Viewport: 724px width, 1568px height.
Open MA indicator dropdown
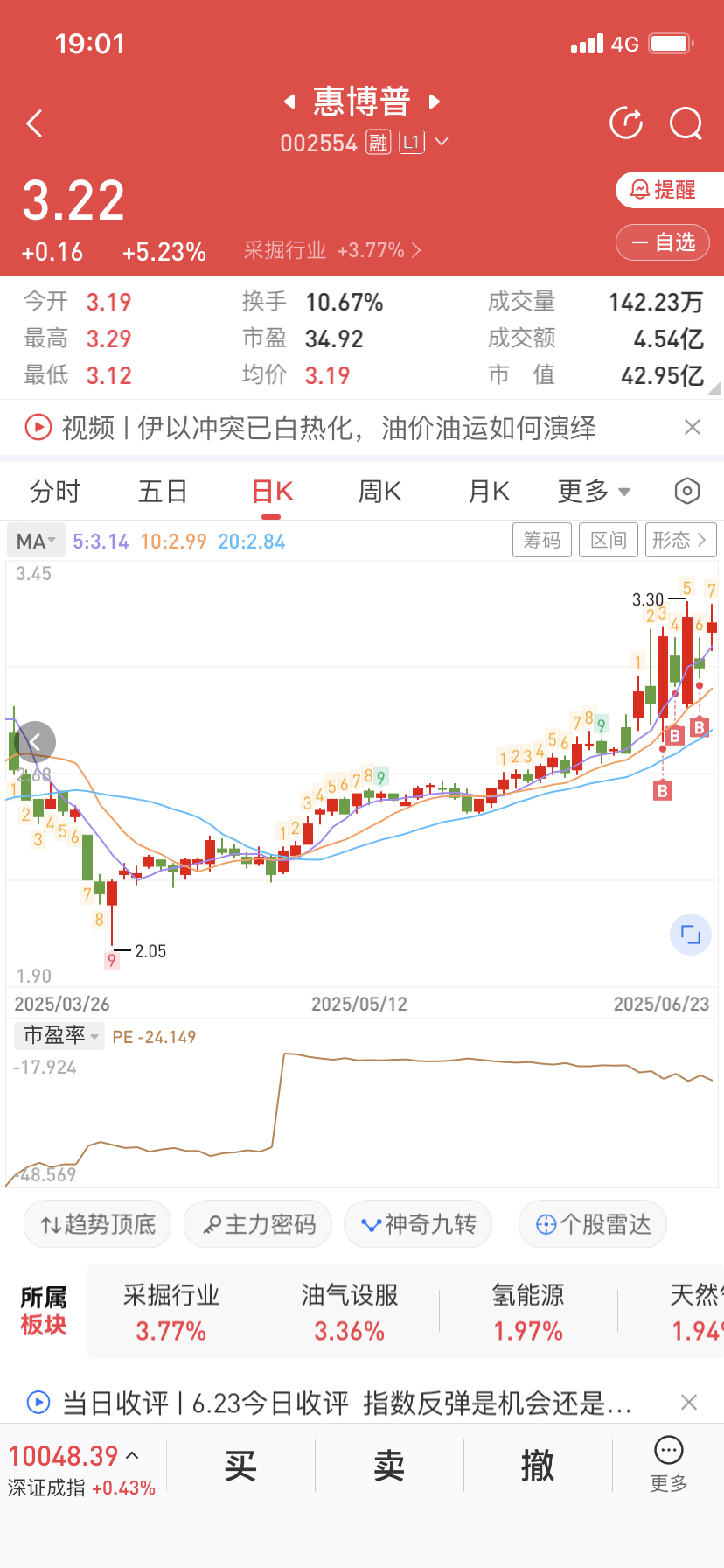coord(37,542)
